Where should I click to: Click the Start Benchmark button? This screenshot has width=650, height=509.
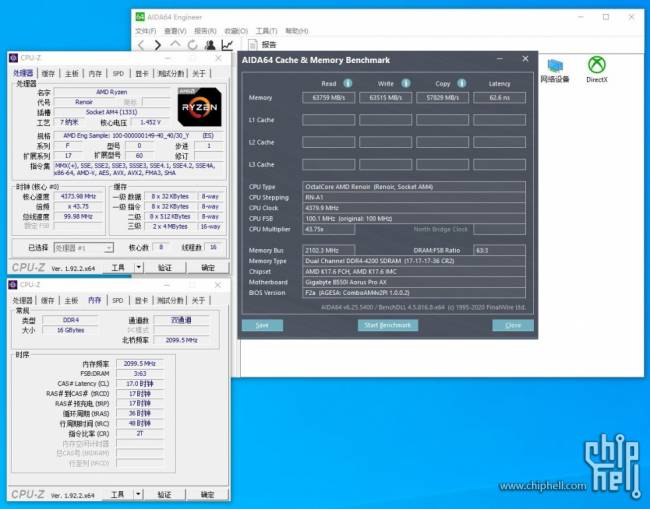[387, 325]
